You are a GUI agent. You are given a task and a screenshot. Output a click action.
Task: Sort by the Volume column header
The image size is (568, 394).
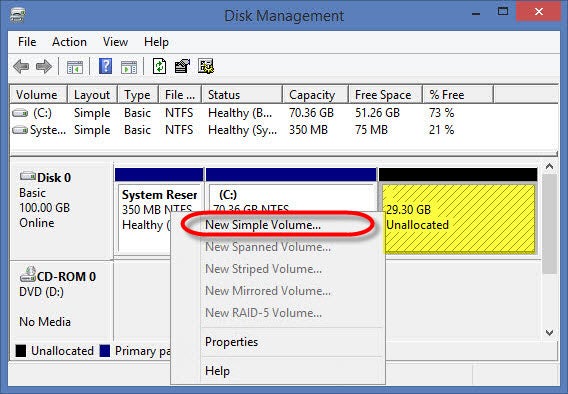(x=38, y=95)
